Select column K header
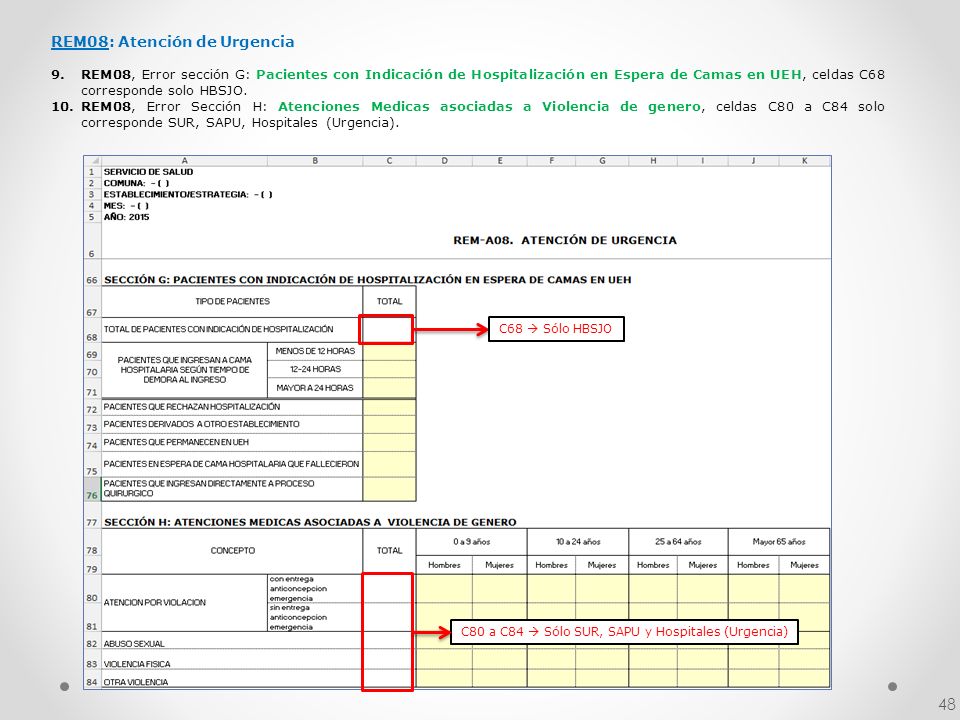This screenshot has height=720, width=960. [804, 161]
